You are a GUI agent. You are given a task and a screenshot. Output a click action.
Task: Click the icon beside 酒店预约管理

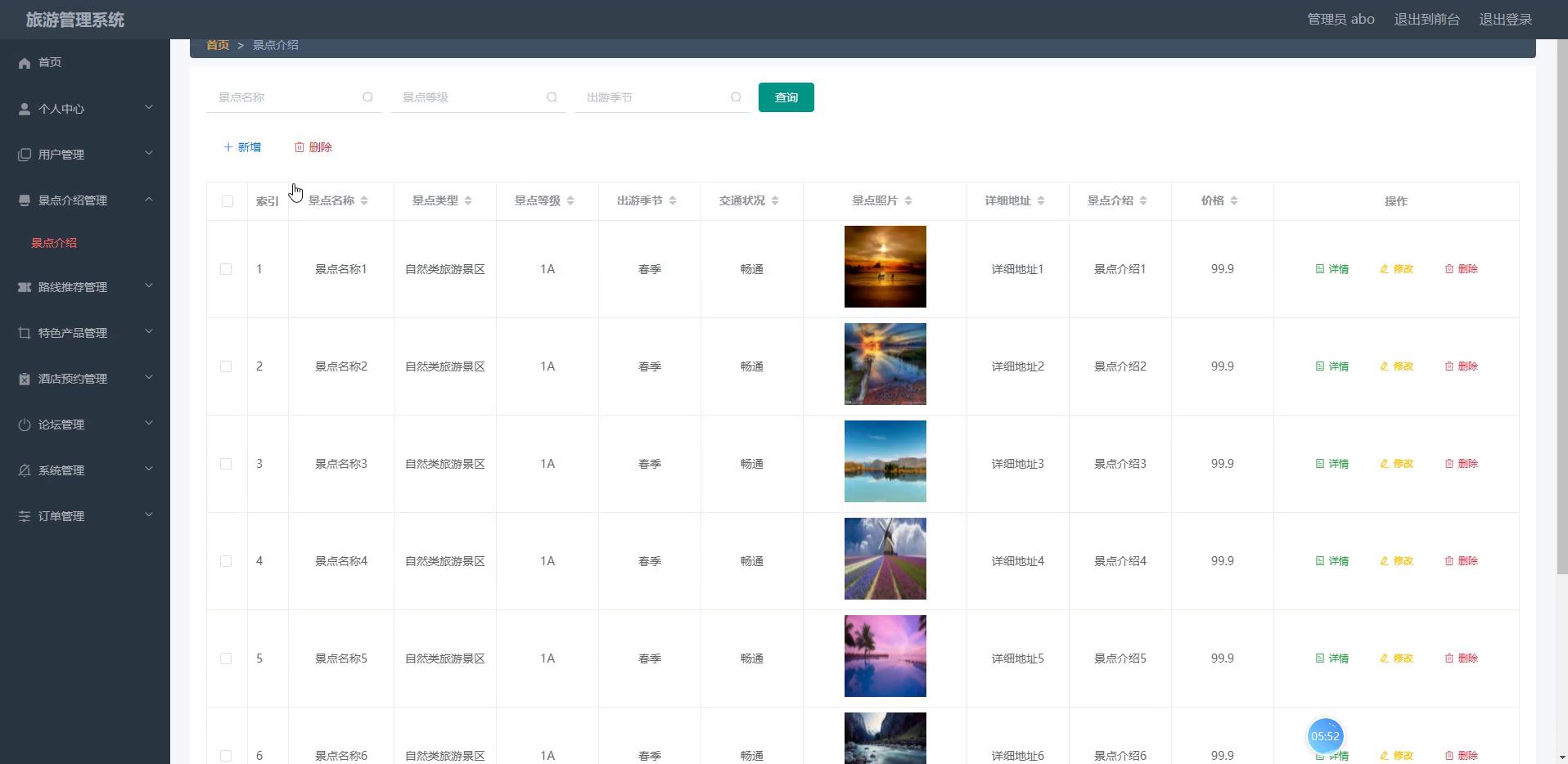click(x=25, y=379)
